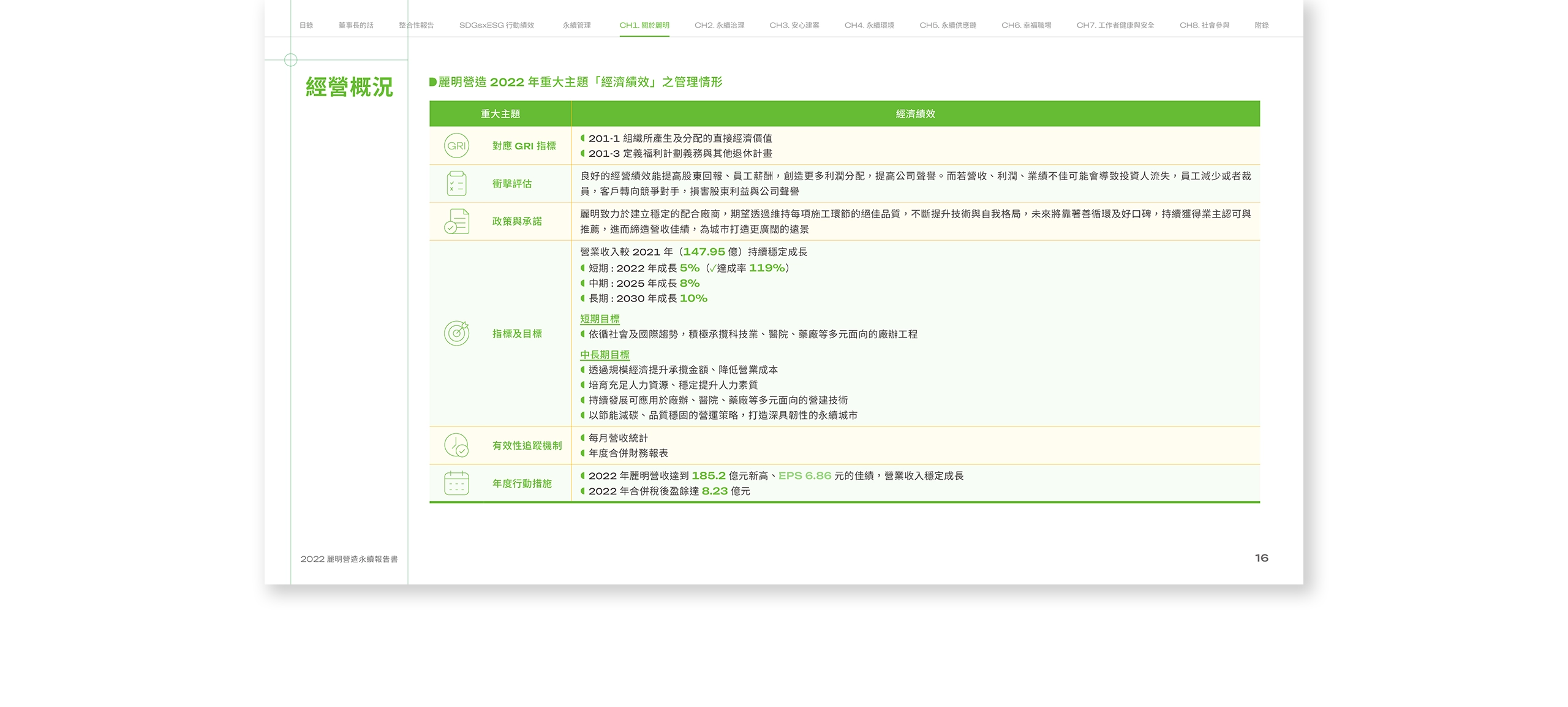Select the 衝擊評估 clipboard icon
The height and width of the screenshot is (707, 1568).
point(456,183)
